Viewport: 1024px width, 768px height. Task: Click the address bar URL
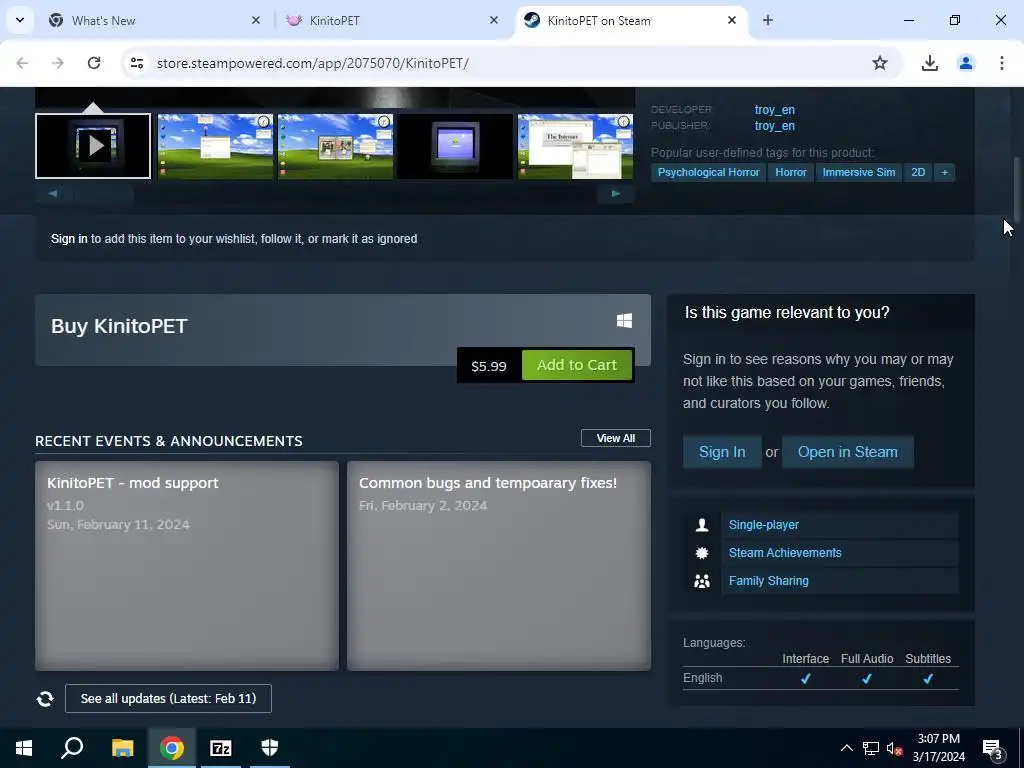[x=313, y=63]
